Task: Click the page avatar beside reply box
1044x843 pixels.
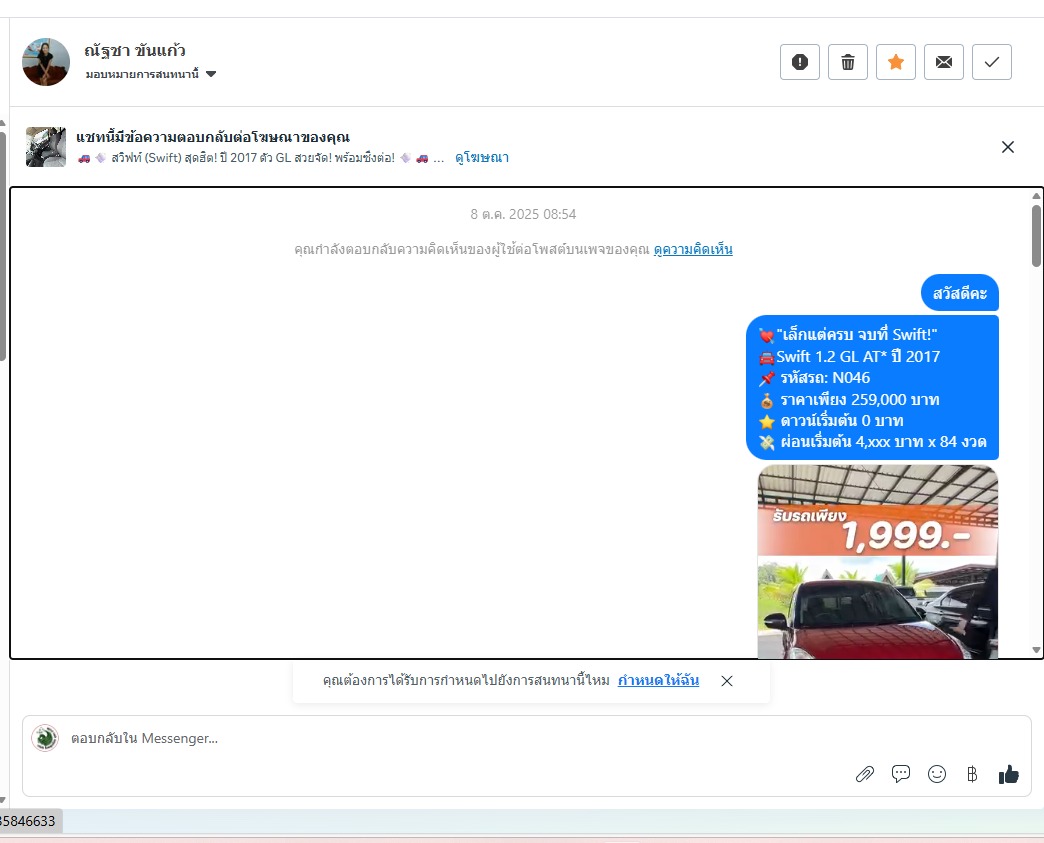Action: (x=45, y=738)
